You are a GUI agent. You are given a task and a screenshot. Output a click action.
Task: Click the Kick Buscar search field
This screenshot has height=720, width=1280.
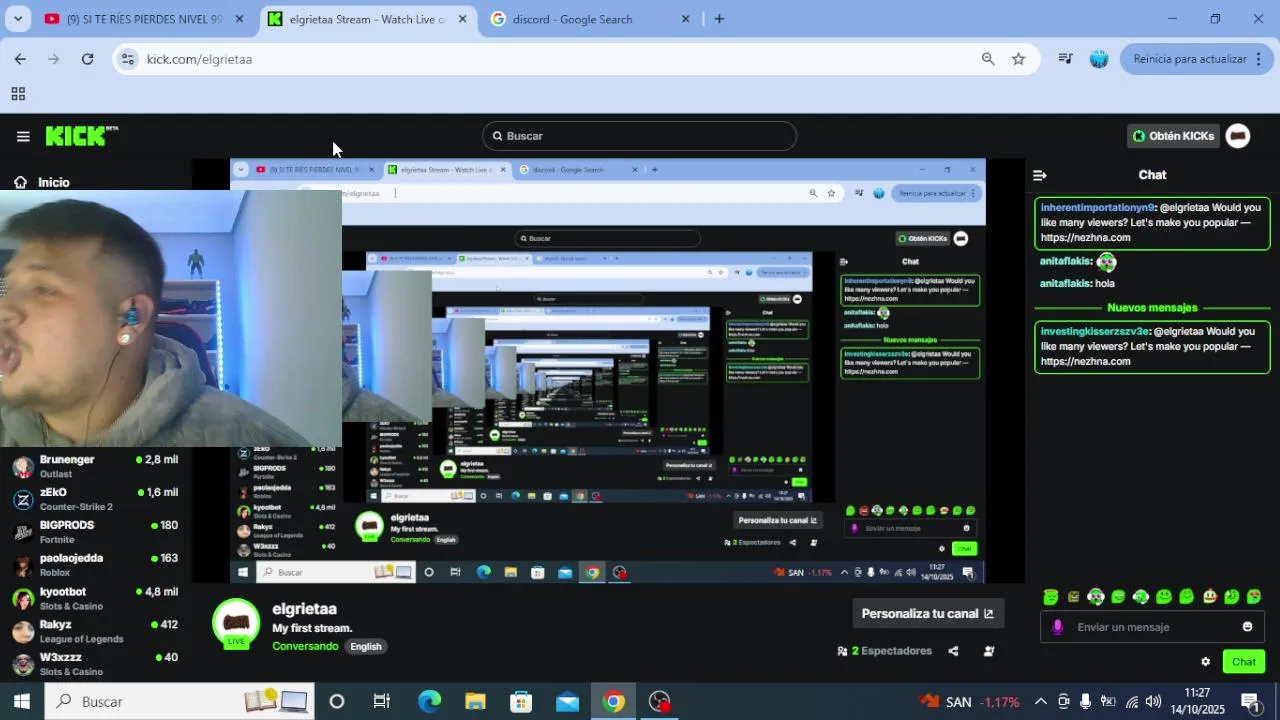(640, 136)
